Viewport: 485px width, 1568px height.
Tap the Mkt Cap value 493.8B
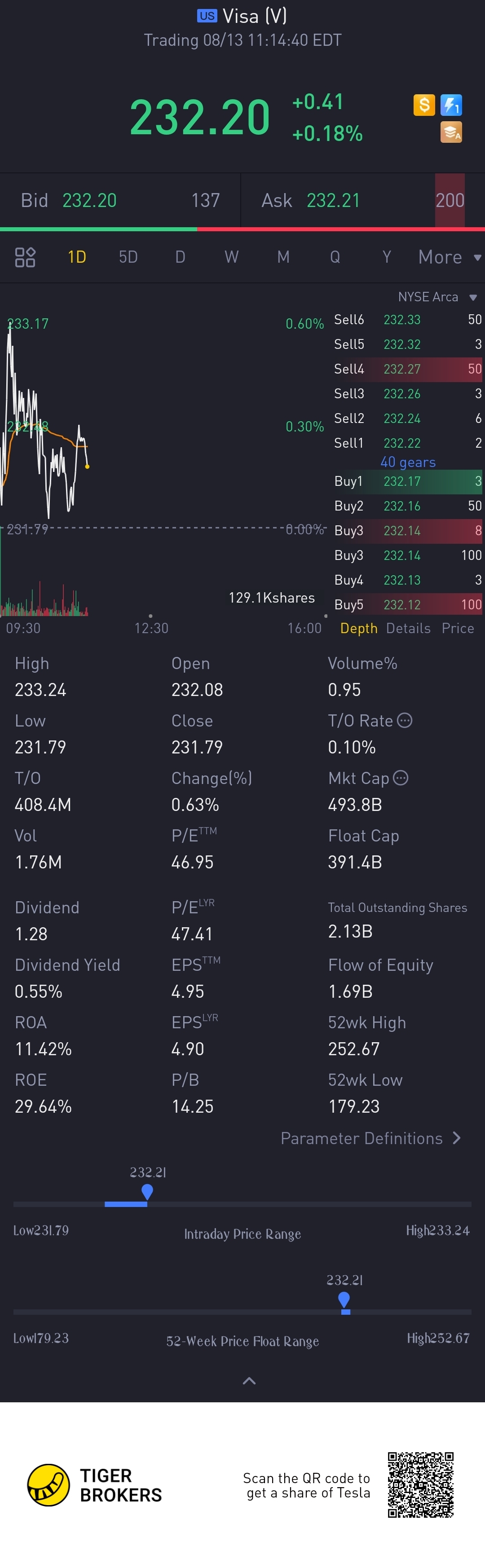[355, 804]
